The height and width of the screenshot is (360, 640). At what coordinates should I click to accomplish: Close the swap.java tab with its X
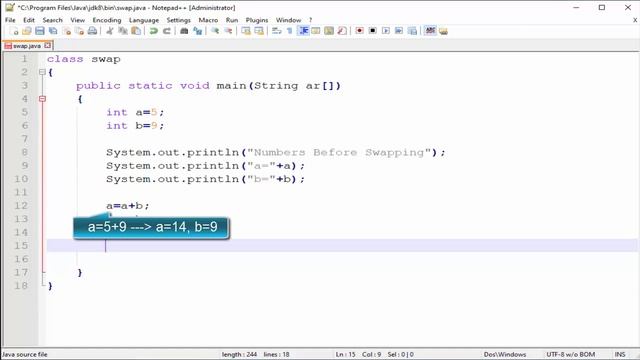[48, 45]
